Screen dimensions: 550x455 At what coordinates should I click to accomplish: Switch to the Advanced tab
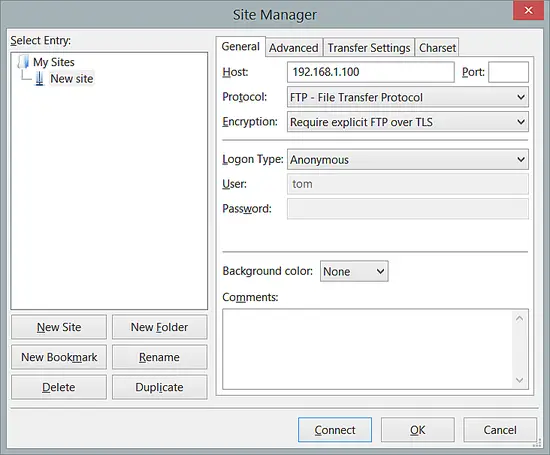[294, 48]
